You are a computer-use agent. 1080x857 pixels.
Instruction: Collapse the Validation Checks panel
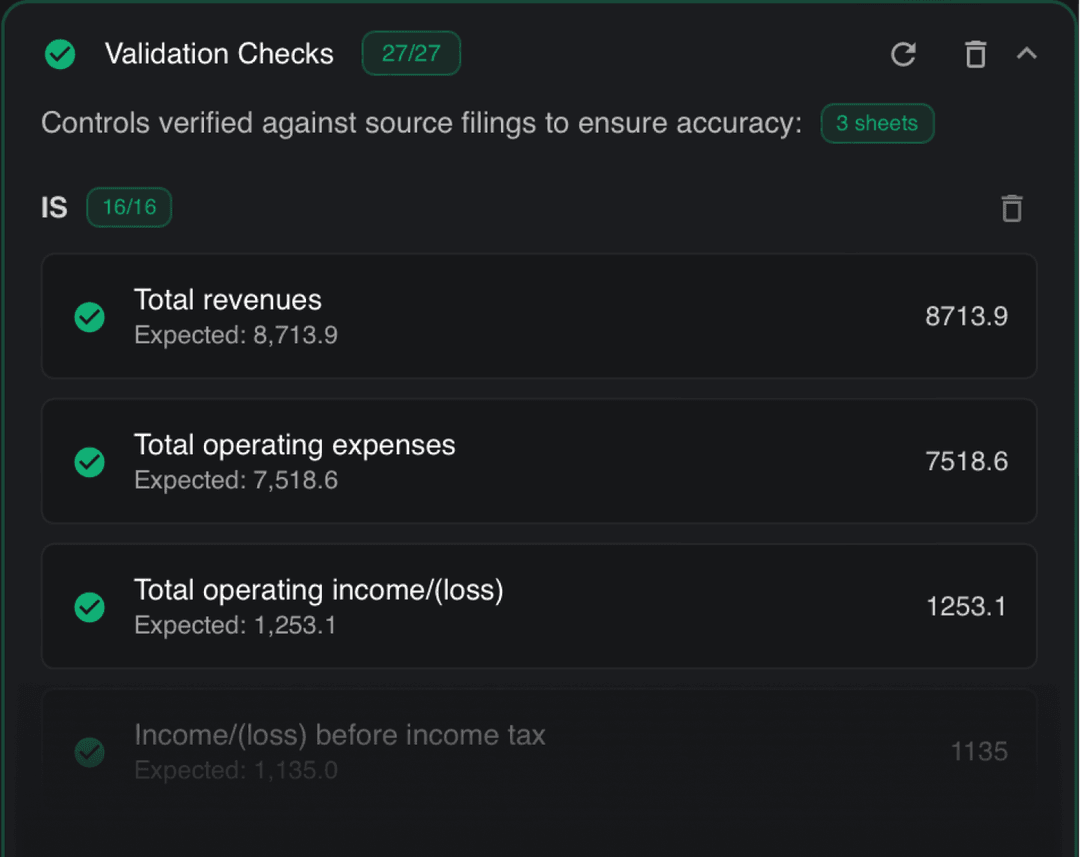[x=1028, y=54]
